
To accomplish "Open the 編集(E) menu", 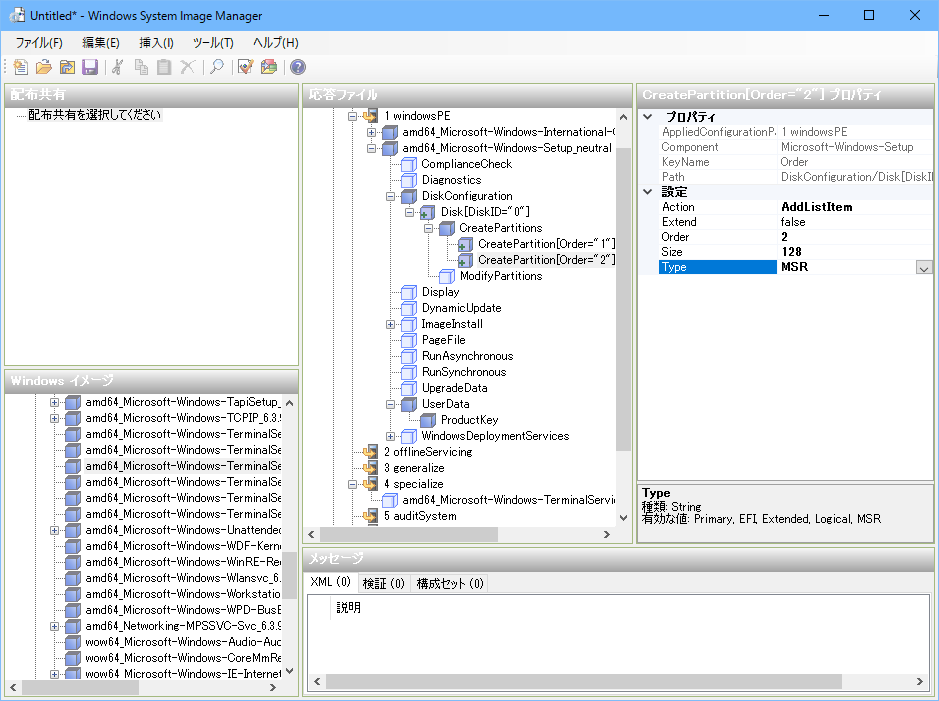I will click(101, 43).
